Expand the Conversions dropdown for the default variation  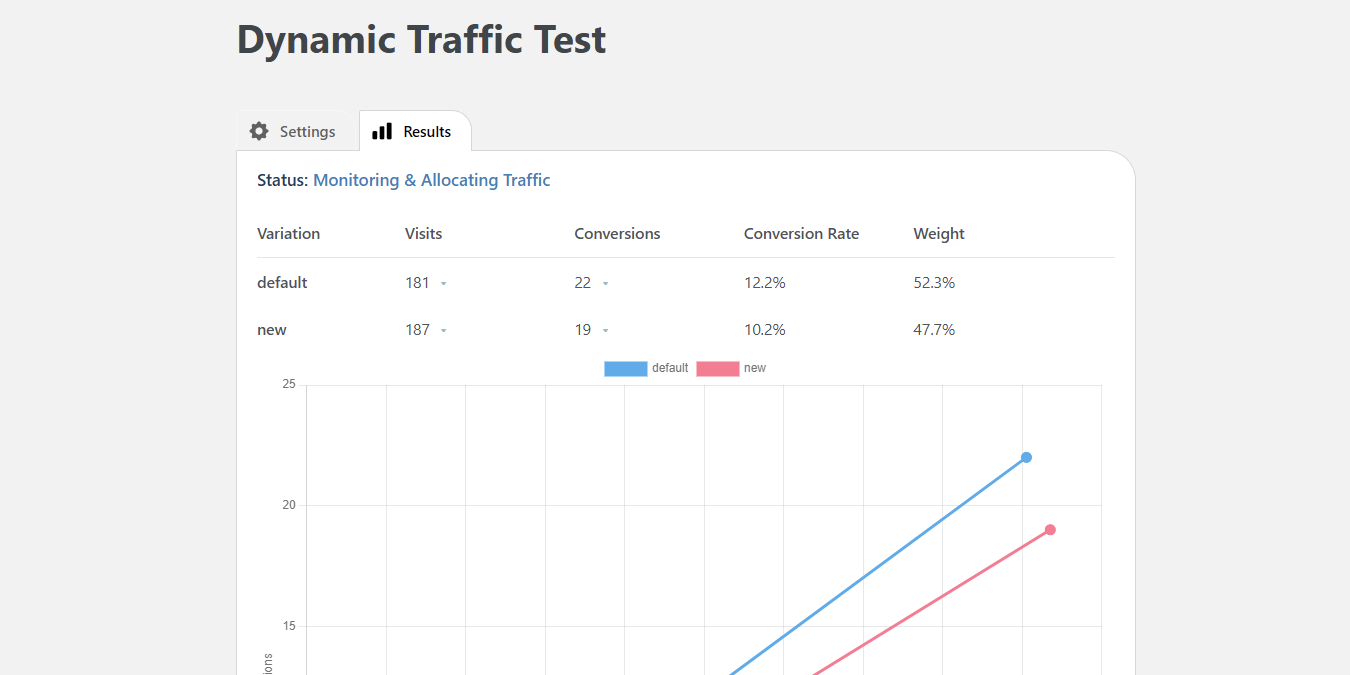point(606,283)
